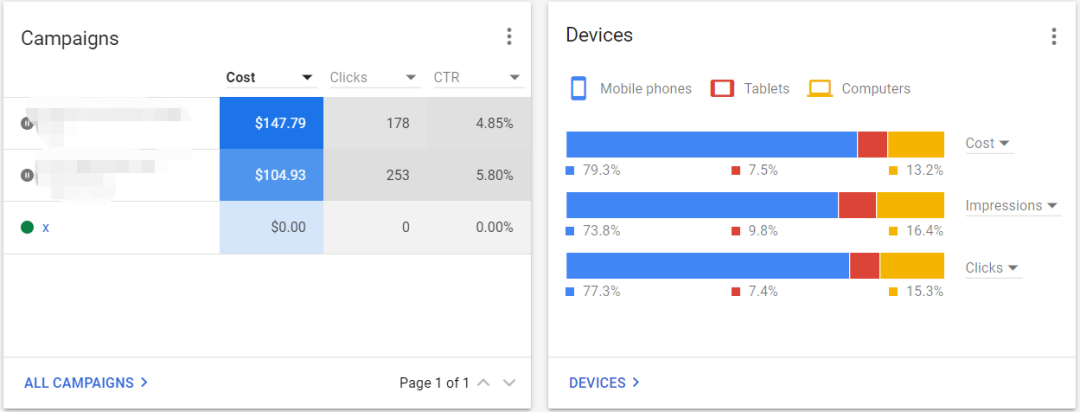Open the Cost column dropdown in Campaigns
Viewport: 1080px width, 412px height.
[x=307, y=77]
